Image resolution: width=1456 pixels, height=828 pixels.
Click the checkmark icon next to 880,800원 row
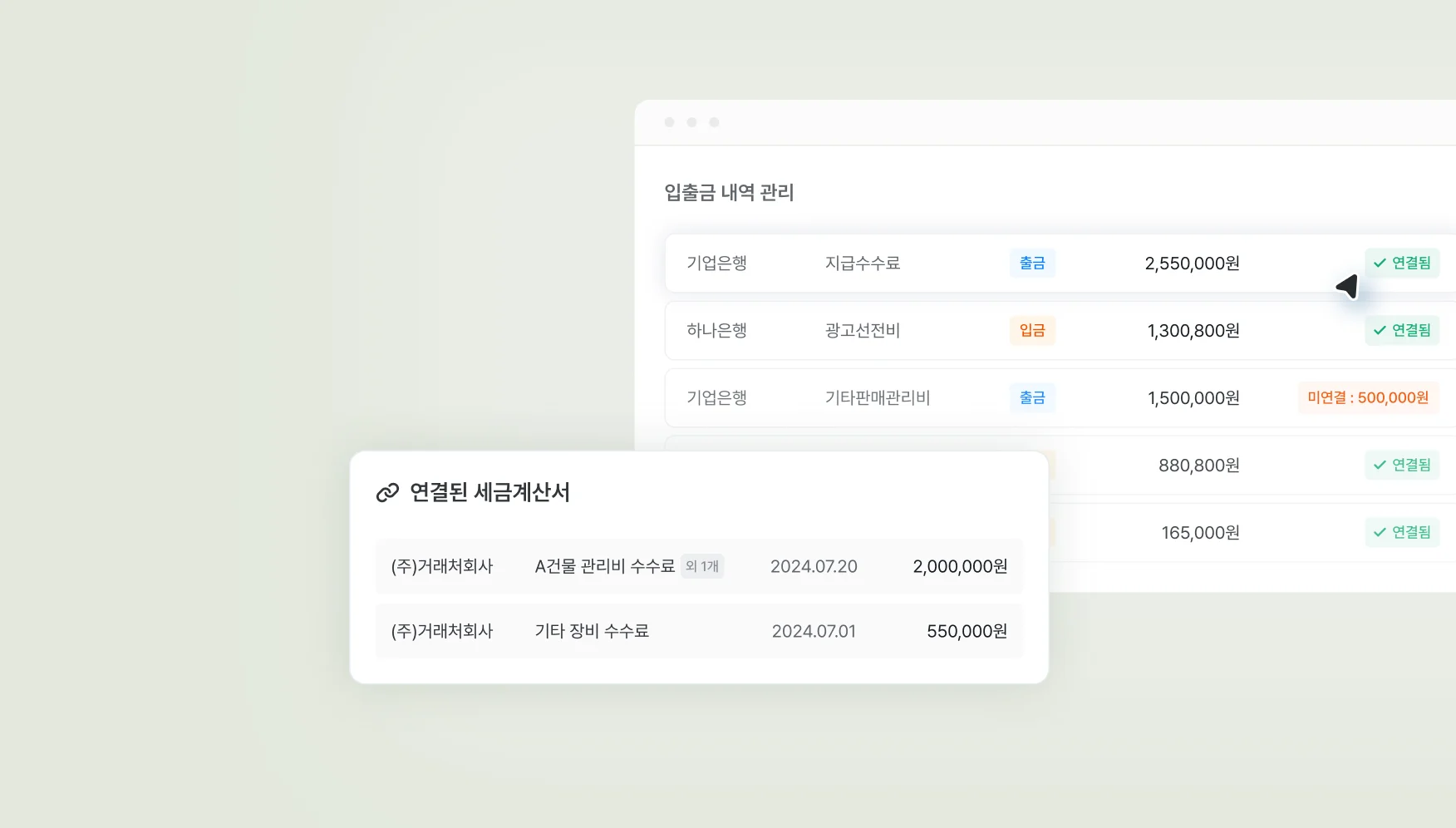[1380, 465]
